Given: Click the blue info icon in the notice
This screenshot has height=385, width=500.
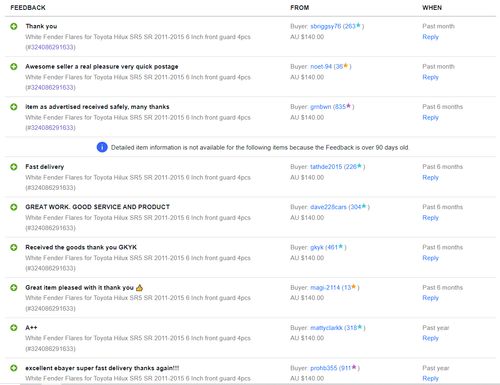Looking at the screenshot, I should click(102, 147).
